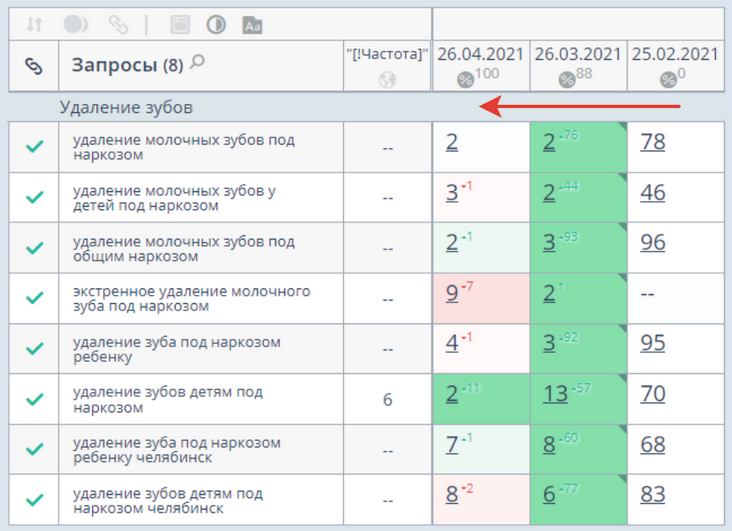732x531 pixels.
Task: Click the chain link toolbar icon
Action: (118, 24)
